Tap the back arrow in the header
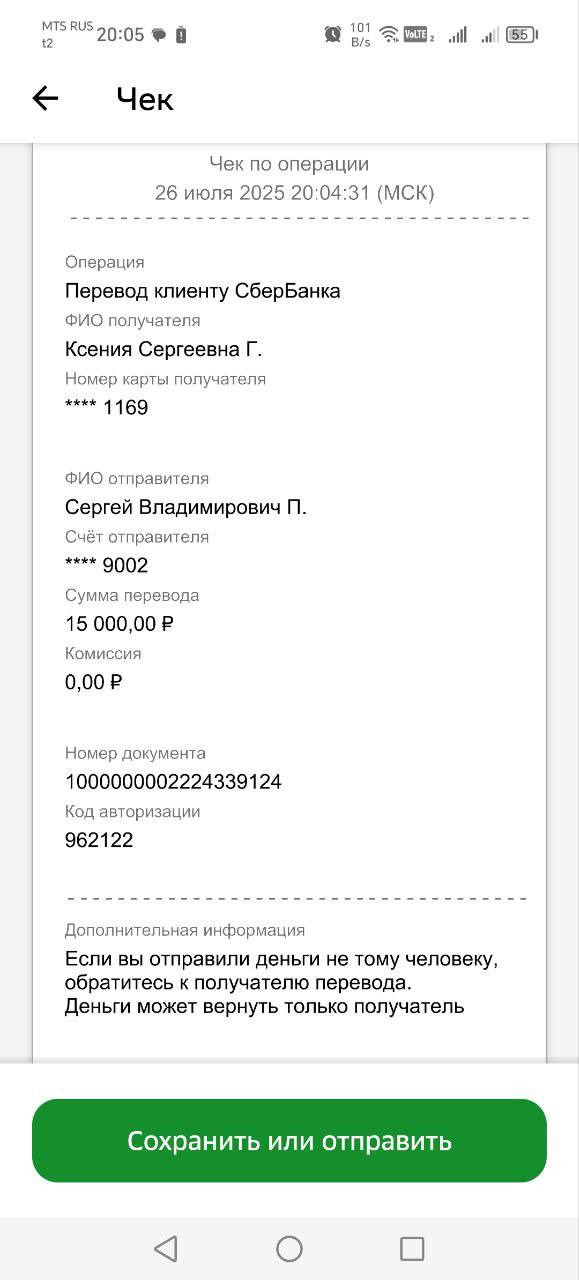579x1280 pixels. click(x=45, y=98)
